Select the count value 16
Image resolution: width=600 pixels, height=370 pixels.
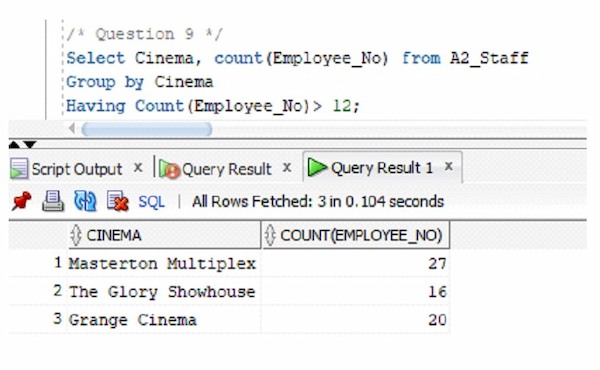click(x=355, y=292)
